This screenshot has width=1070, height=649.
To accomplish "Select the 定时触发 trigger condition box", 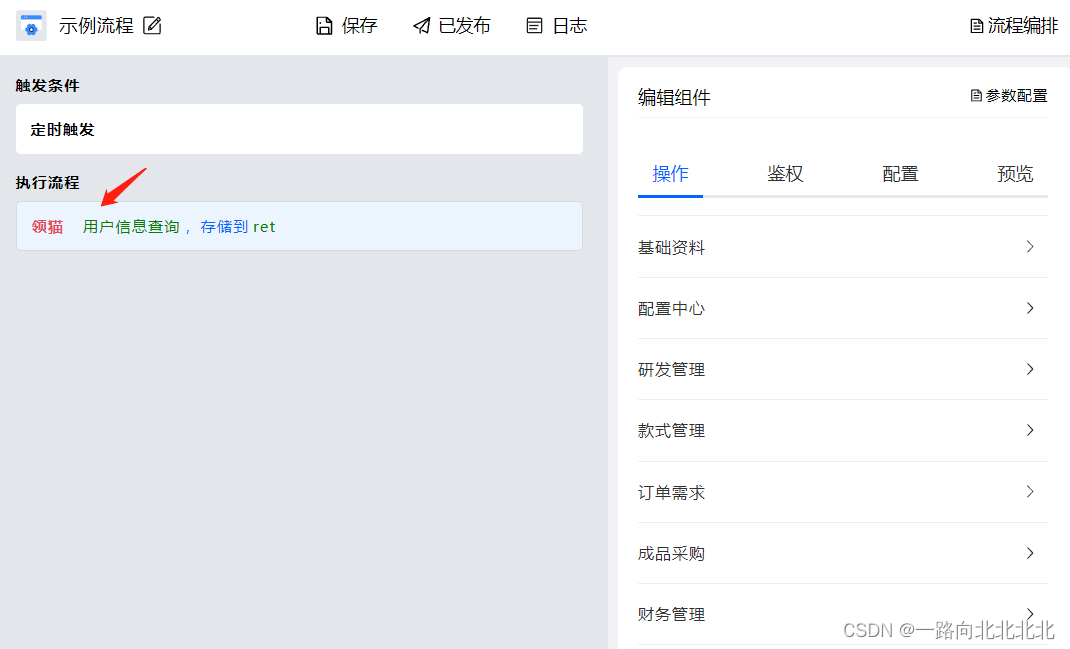I will point(299,129).
